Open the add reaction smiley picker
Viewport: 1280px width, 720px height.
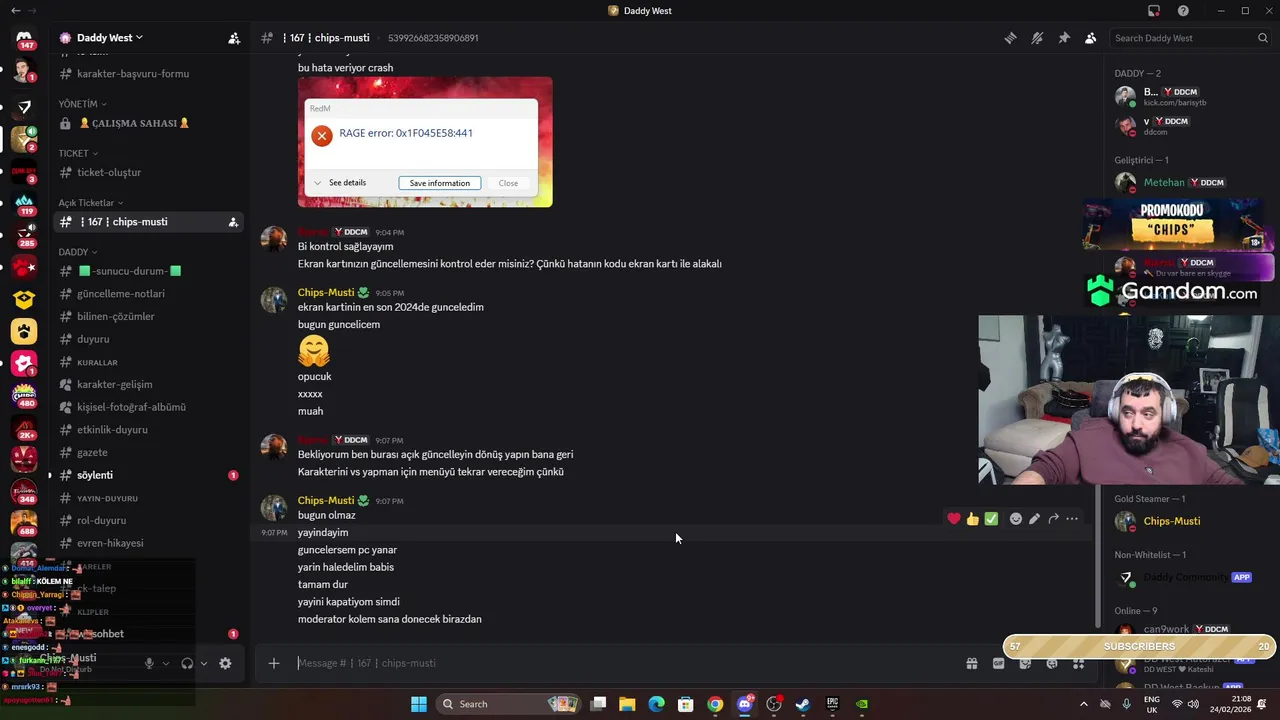[1016, 519]
